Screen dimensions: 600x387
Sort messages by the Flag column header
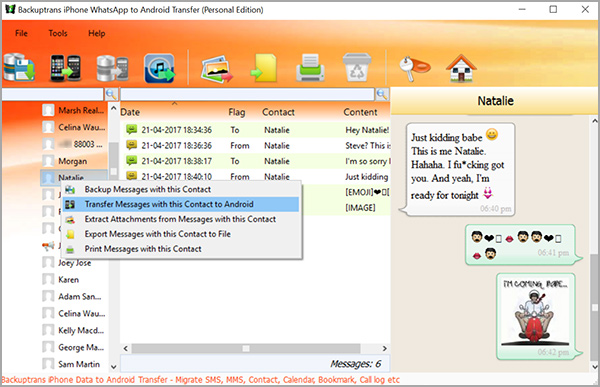pos(236,112)
